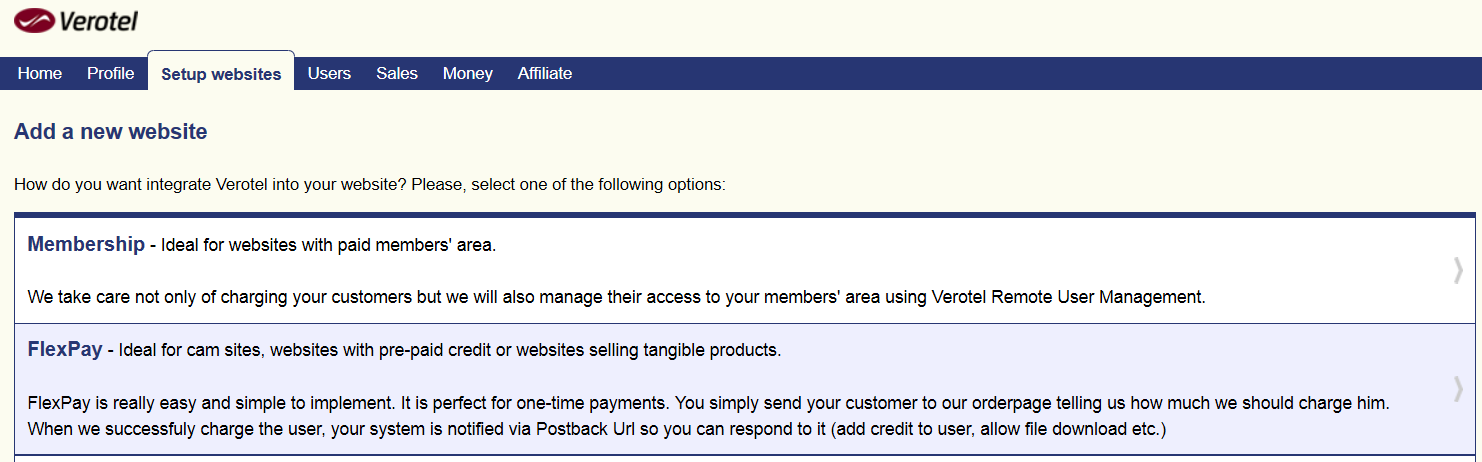This screenshot has width=1482, height=462.
Task: Click the Verotel wordmark text
Action: (x=98, y=21)
